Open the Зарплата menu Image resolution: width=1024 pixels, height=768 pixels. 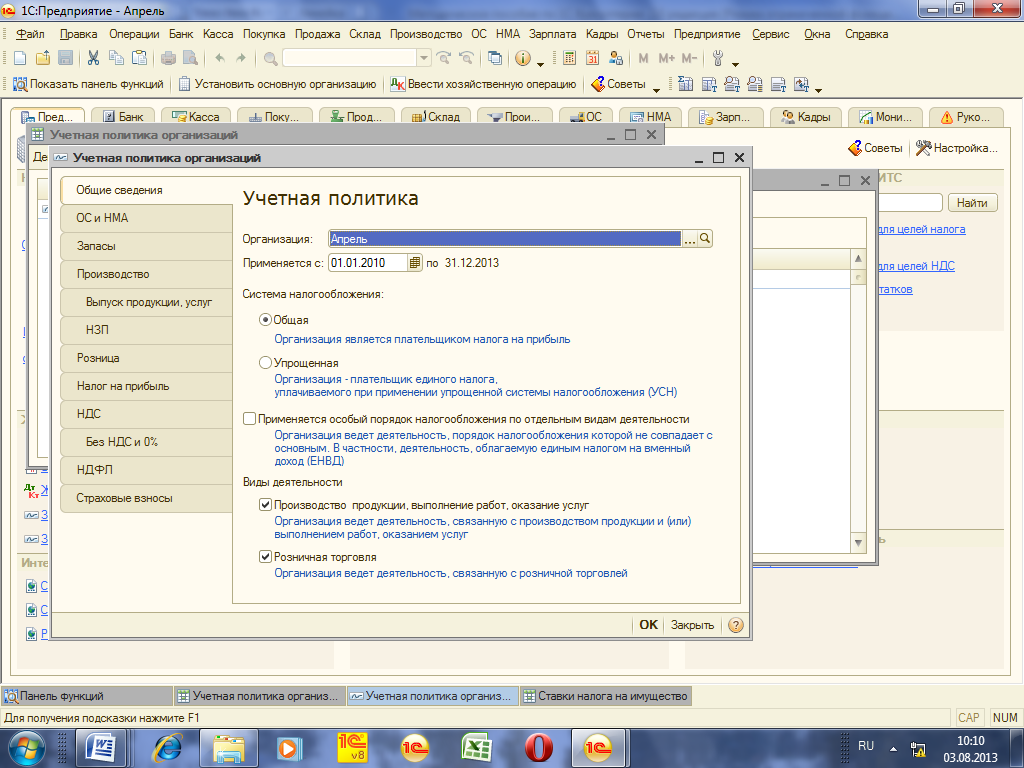pyautogui.click(x=552, y=34)
